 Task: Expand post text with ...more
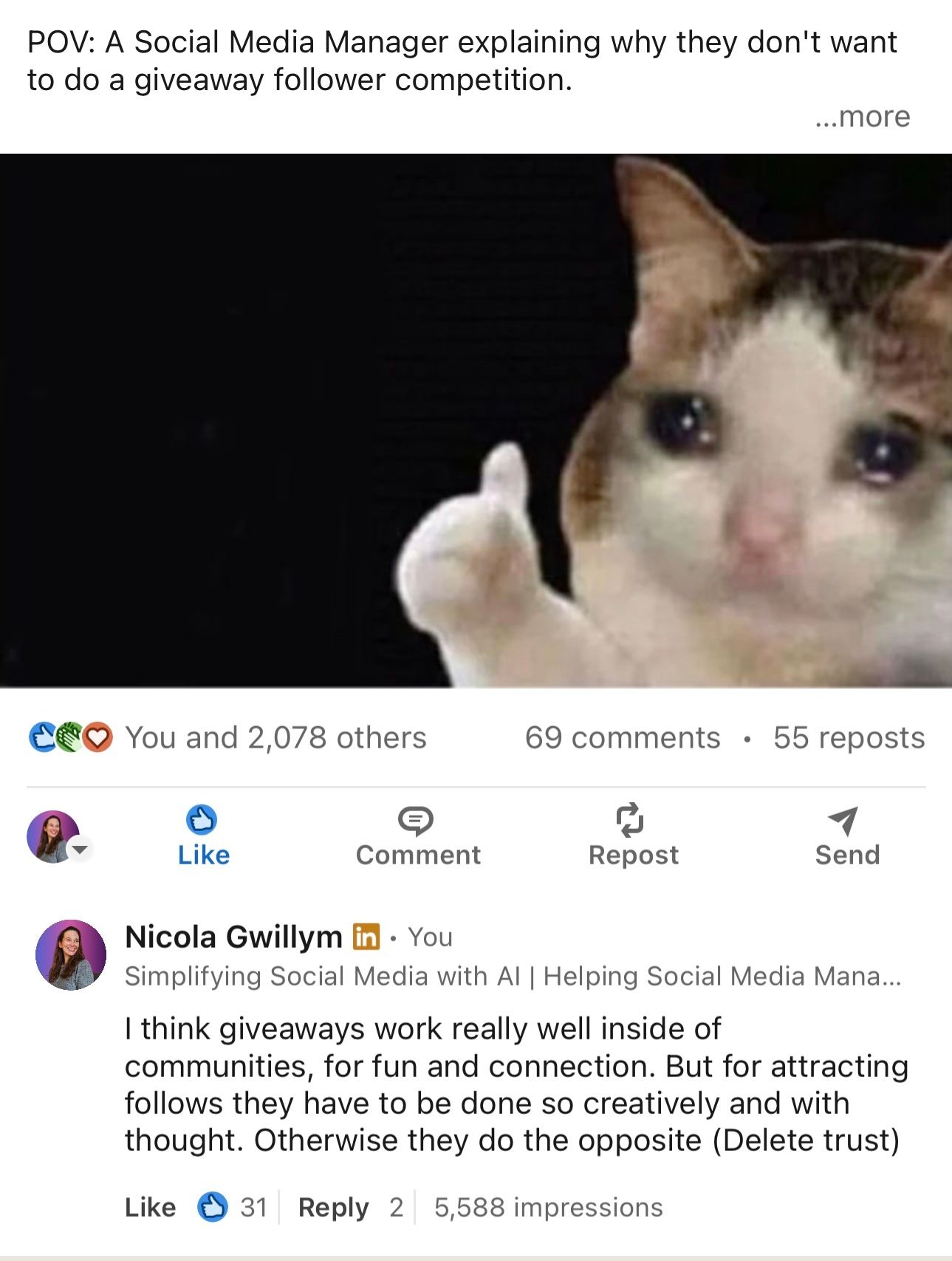[863, 117]
